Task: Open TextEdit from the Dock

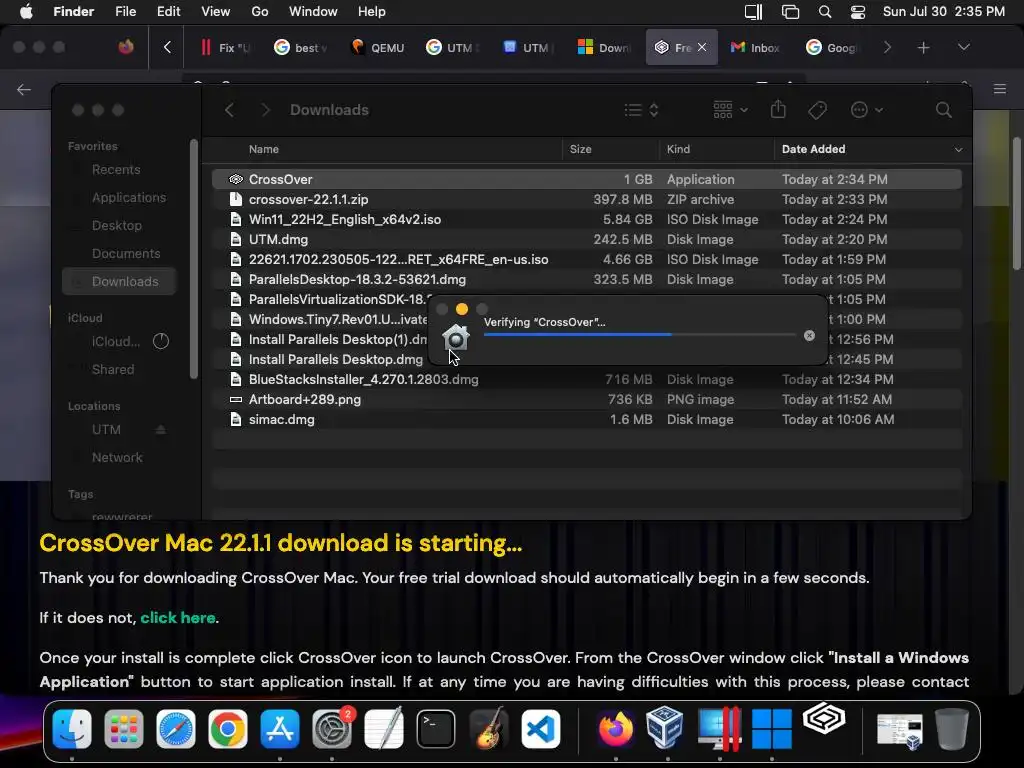Action: pyautogui.click(x=383, y=729)
